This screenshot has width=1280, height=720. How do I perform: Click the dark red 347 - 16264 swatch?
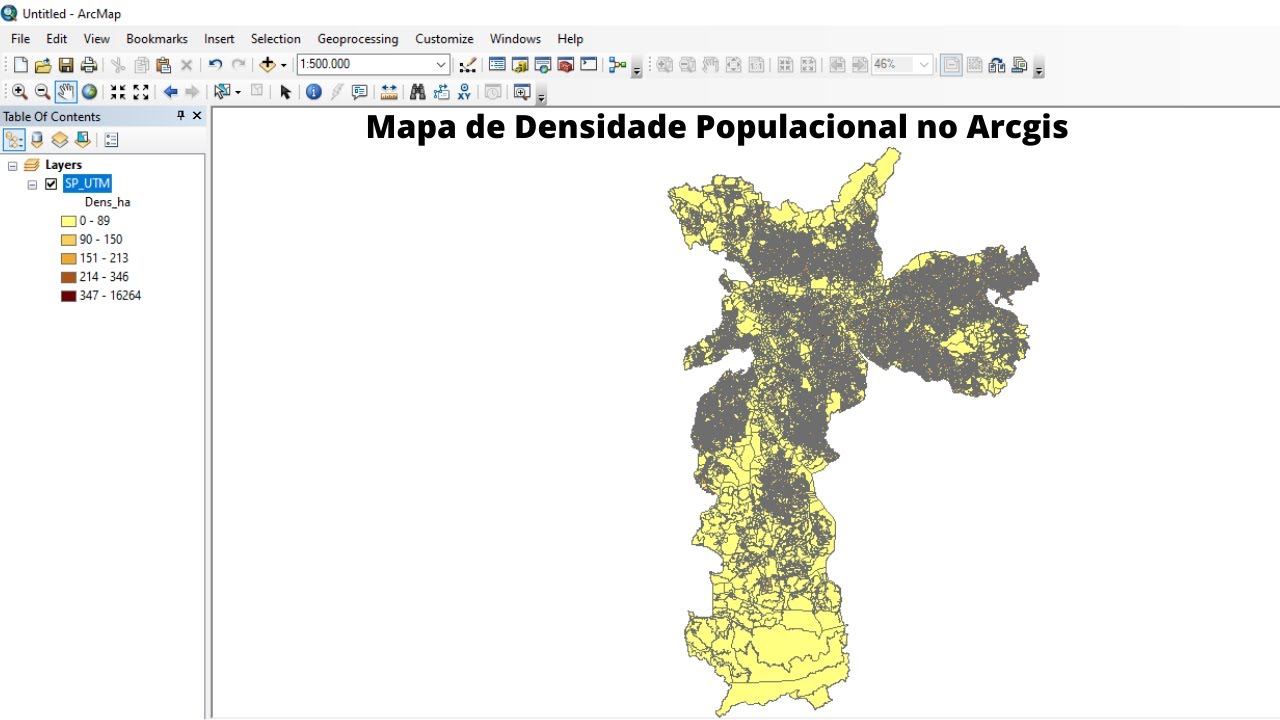68,296
